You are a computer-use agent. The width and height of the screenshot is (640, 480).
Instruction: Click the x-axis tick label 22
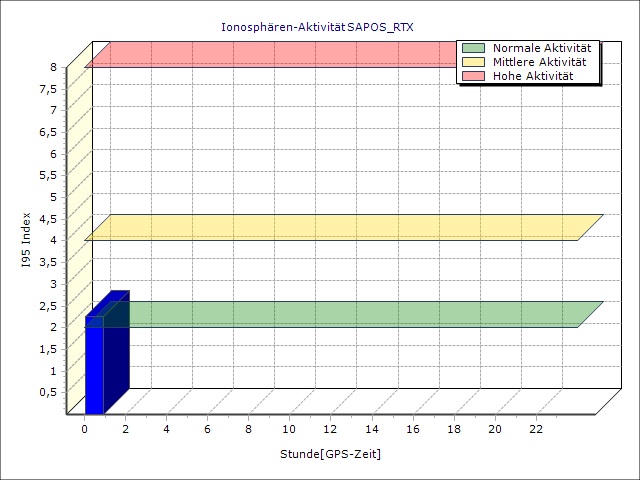(x=536, y=429)
